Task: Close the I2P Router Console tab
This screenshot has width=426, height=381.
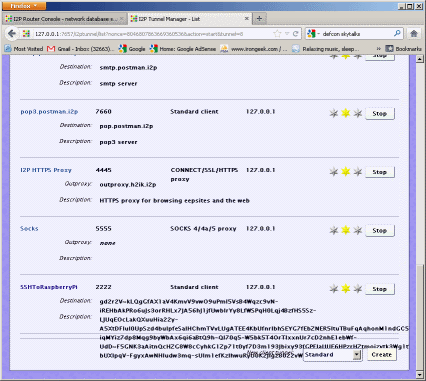Action: pos(122,19)
